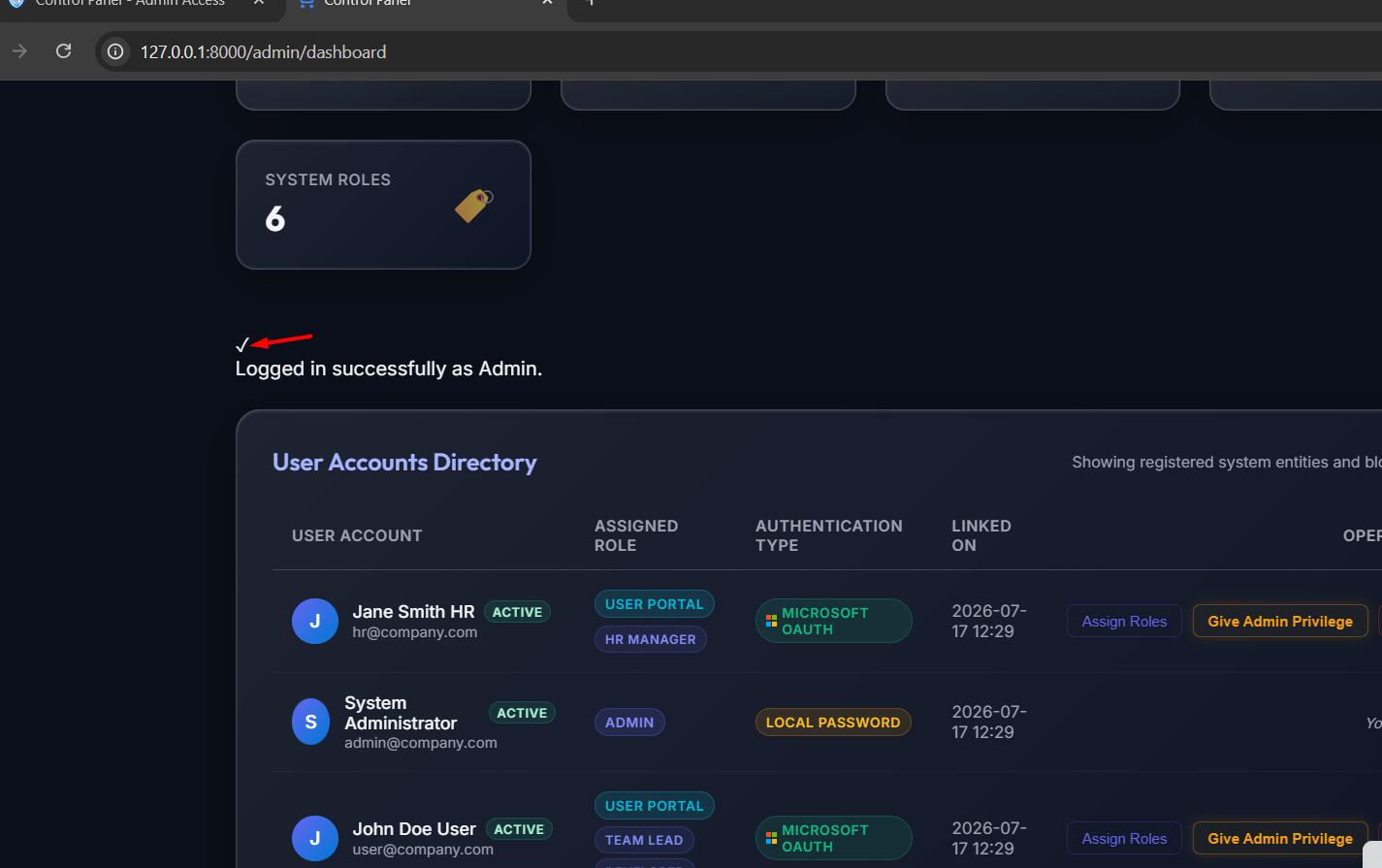
Task: Click the email user@company.com
Action: (423, 850)
